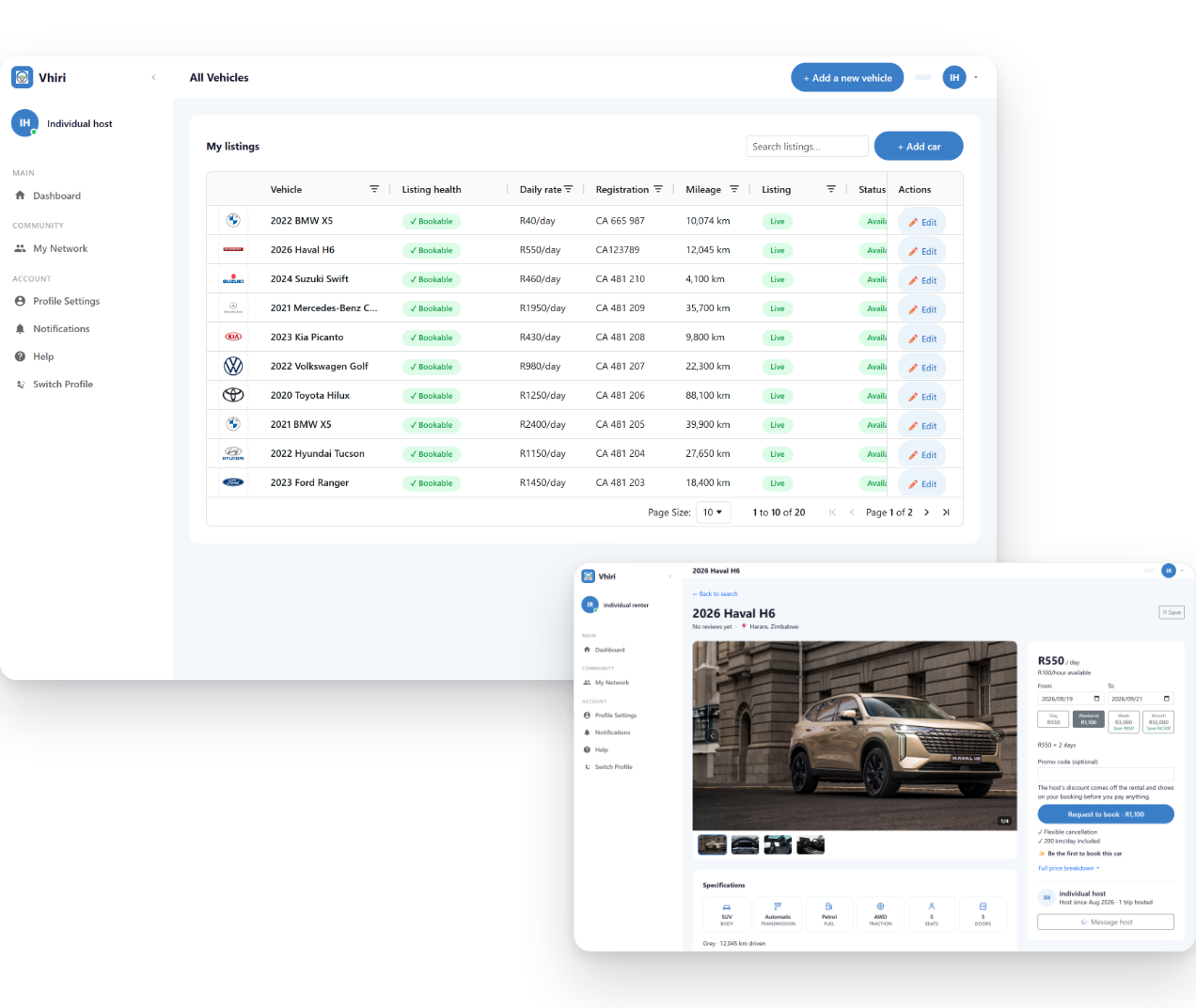Click Request to book R1,100 button

(x=1106, y=814)
